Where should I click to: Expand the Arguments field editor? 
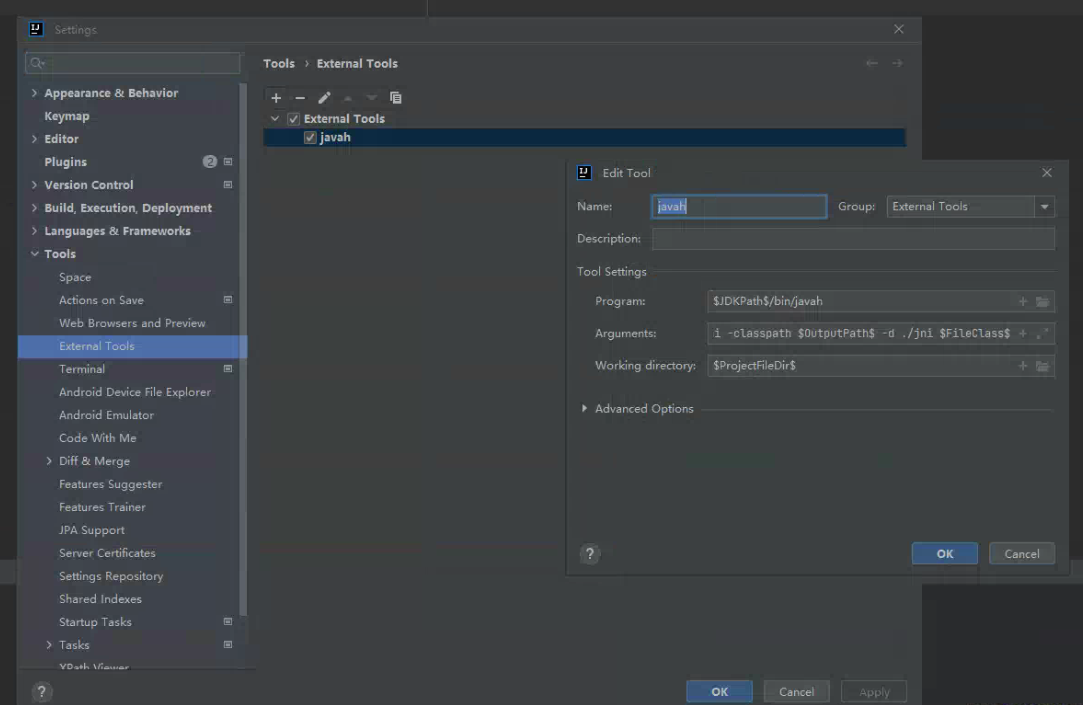click(1042, 334)
